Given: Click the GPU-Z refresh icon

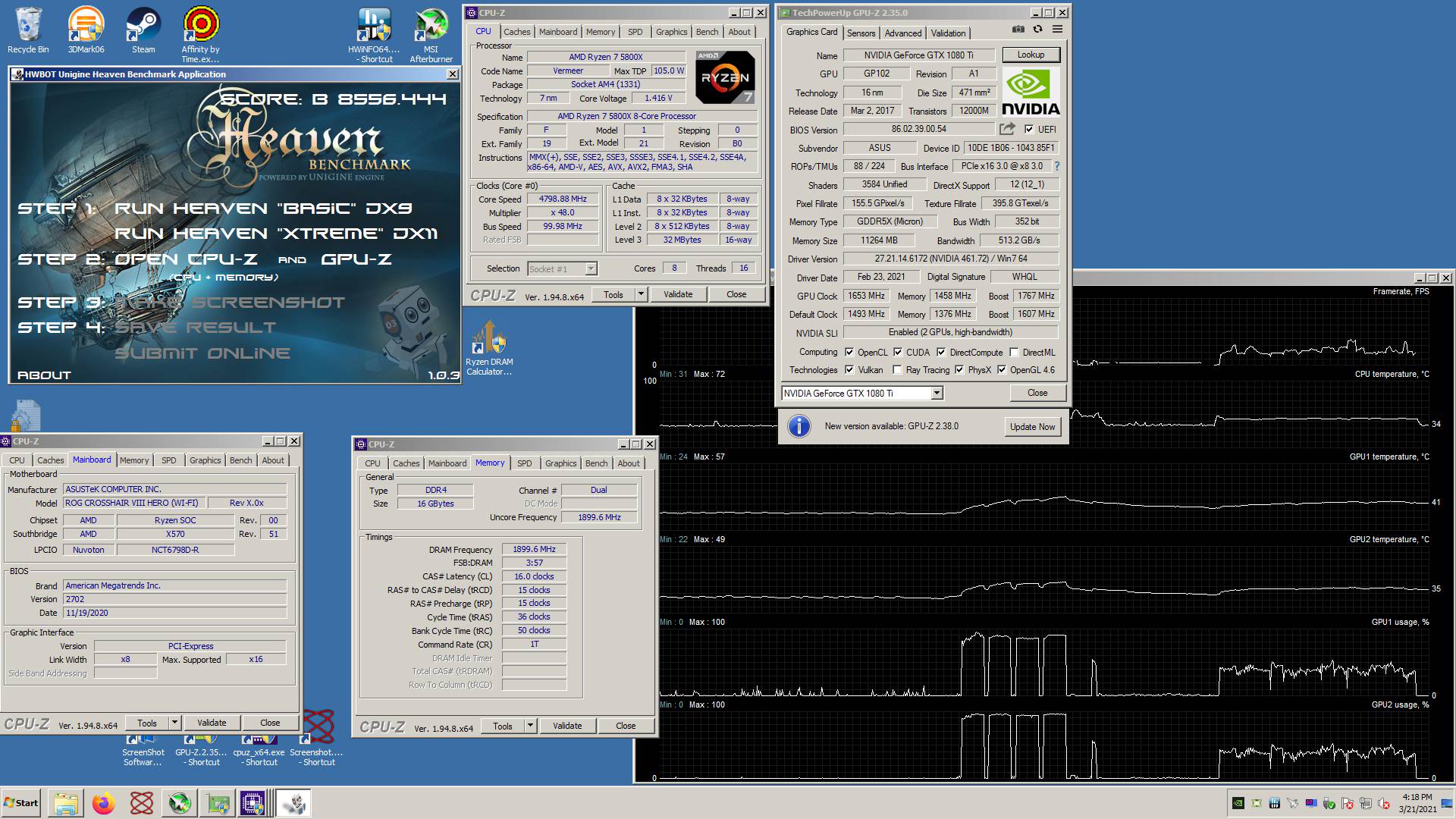Looking at the screenshot, I should [1037, 29].
